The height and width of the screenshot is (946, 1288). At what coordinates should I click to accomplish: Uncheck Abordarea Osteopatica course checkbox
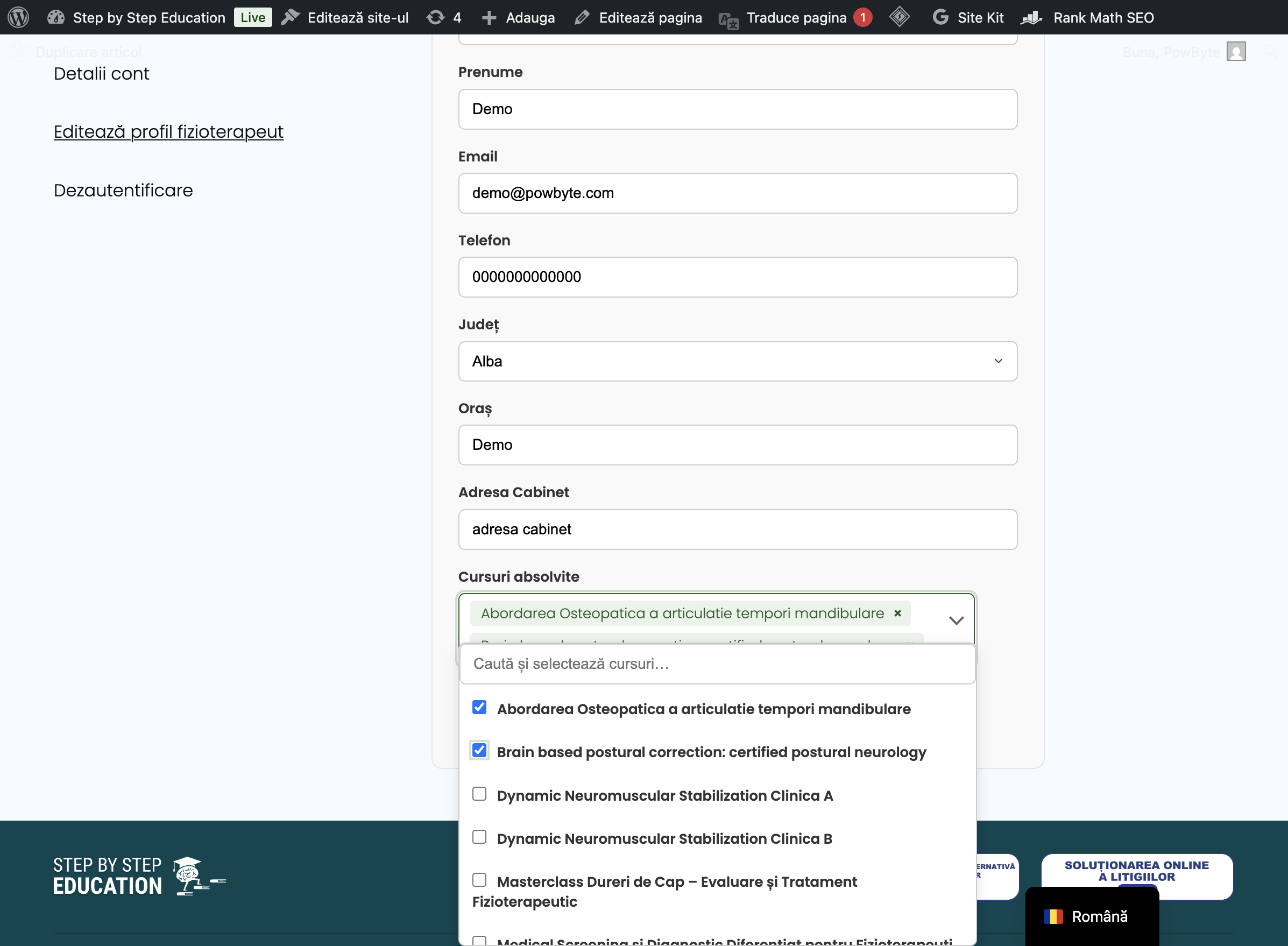(479, 707)
